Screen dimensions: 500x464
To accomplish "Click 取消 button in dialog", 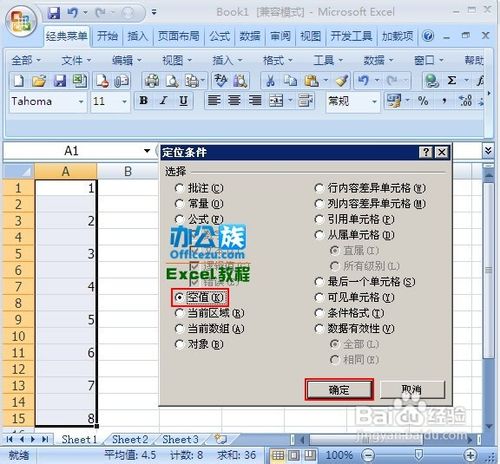I will point(412,389).
